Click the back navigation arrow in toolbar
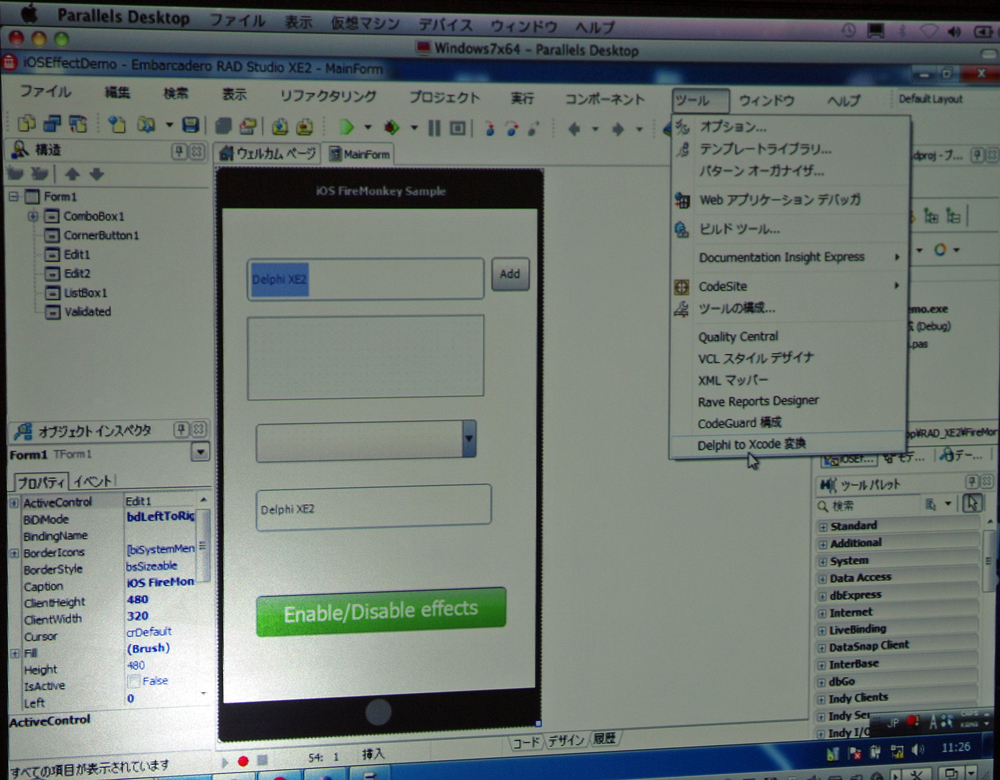Screen dimensions: 1000x780 click(x=574, y=129)
